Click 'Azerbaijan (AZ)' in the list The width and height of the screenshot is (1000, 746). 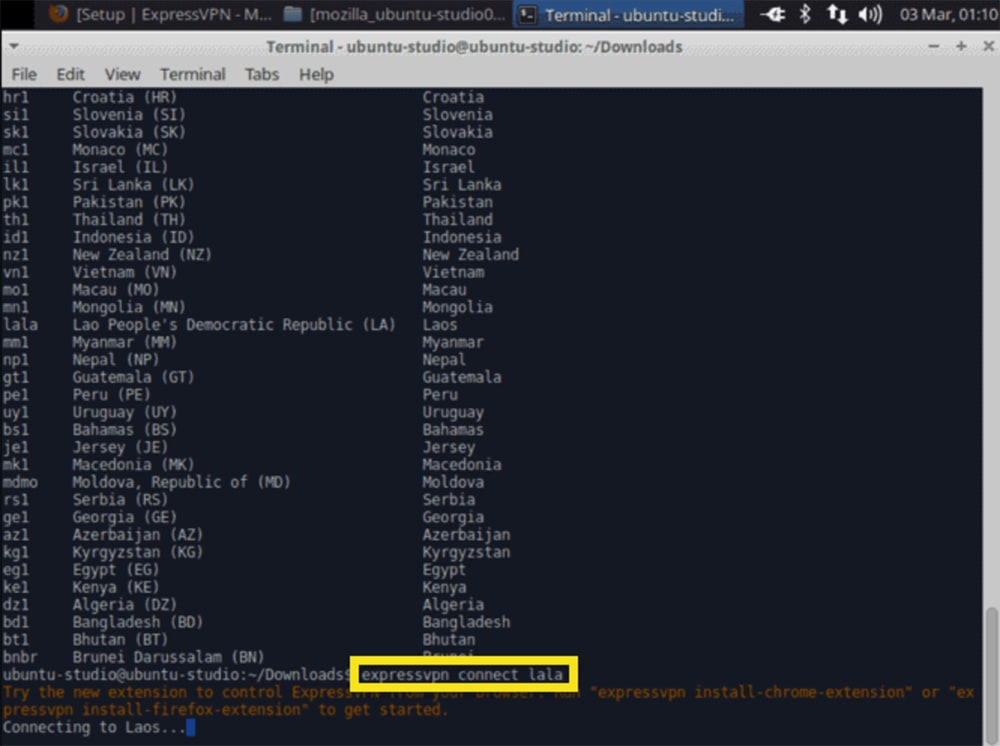138,535
